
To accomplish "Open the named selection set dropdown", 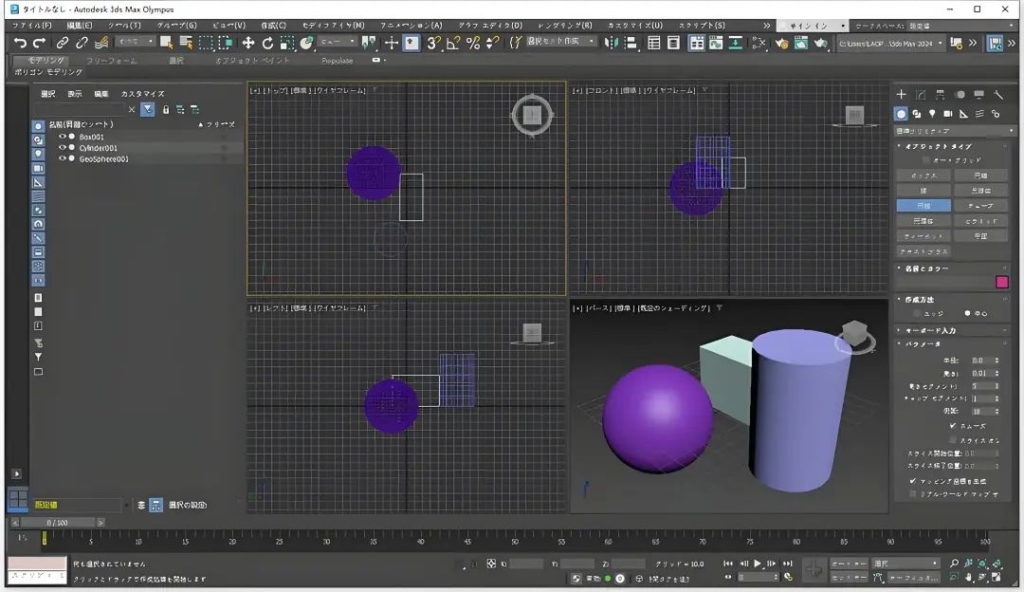I will click(x=562, y=42).
